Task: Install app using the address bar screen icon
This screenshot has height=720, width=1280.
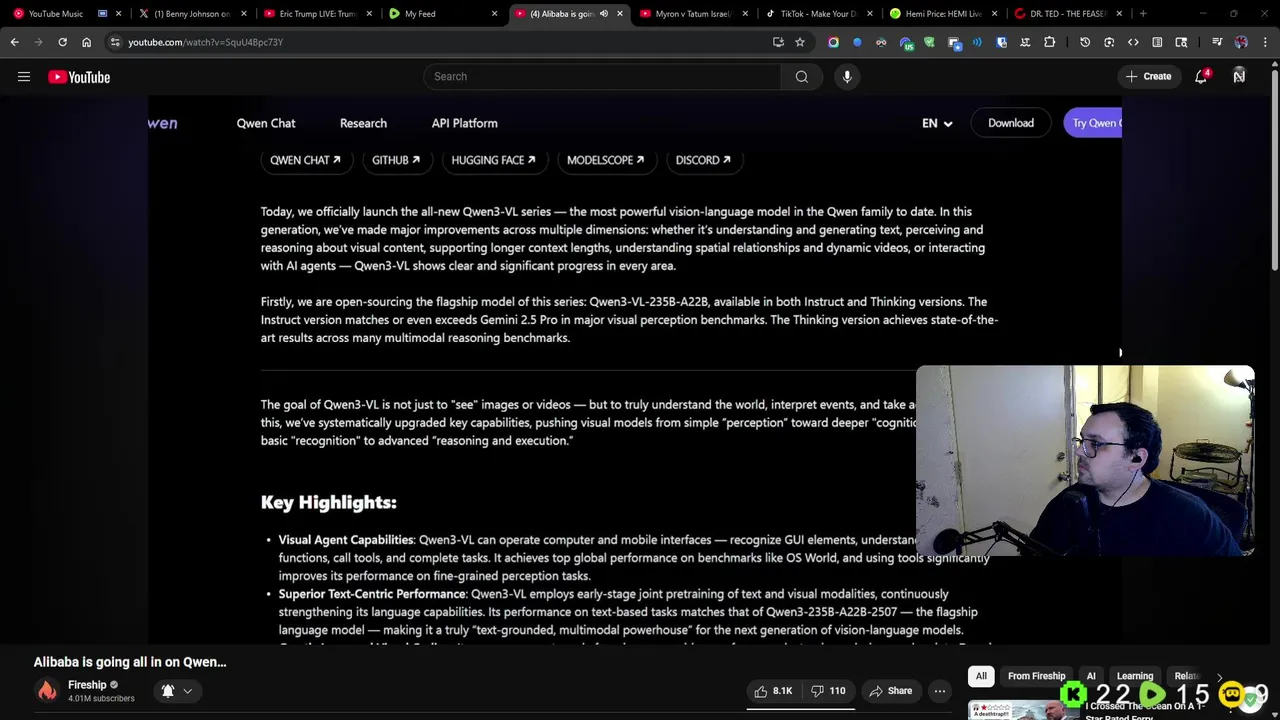Action: (x=778, y=42)
